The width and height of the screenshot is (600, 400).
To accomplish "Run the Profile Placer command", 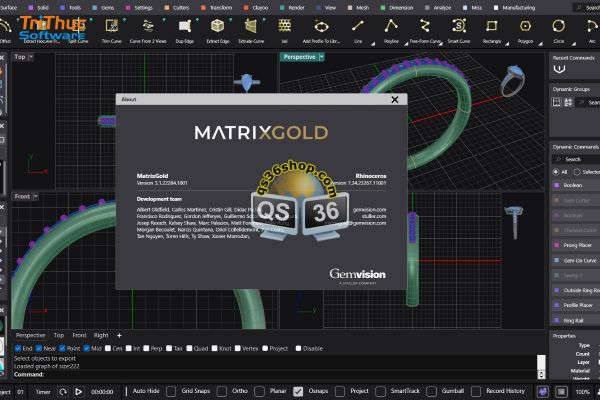I will [575, 305].
